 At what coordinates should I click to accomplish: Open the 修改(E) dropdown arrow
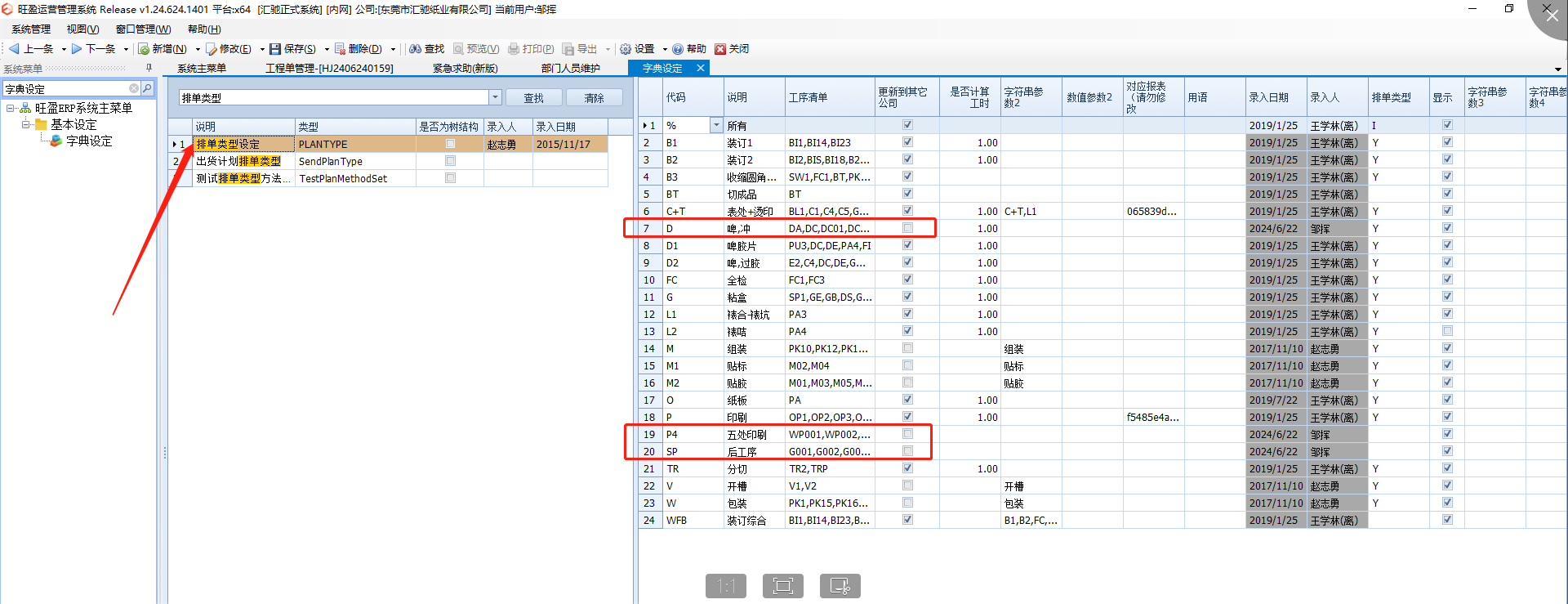click(x=262, y=49)
